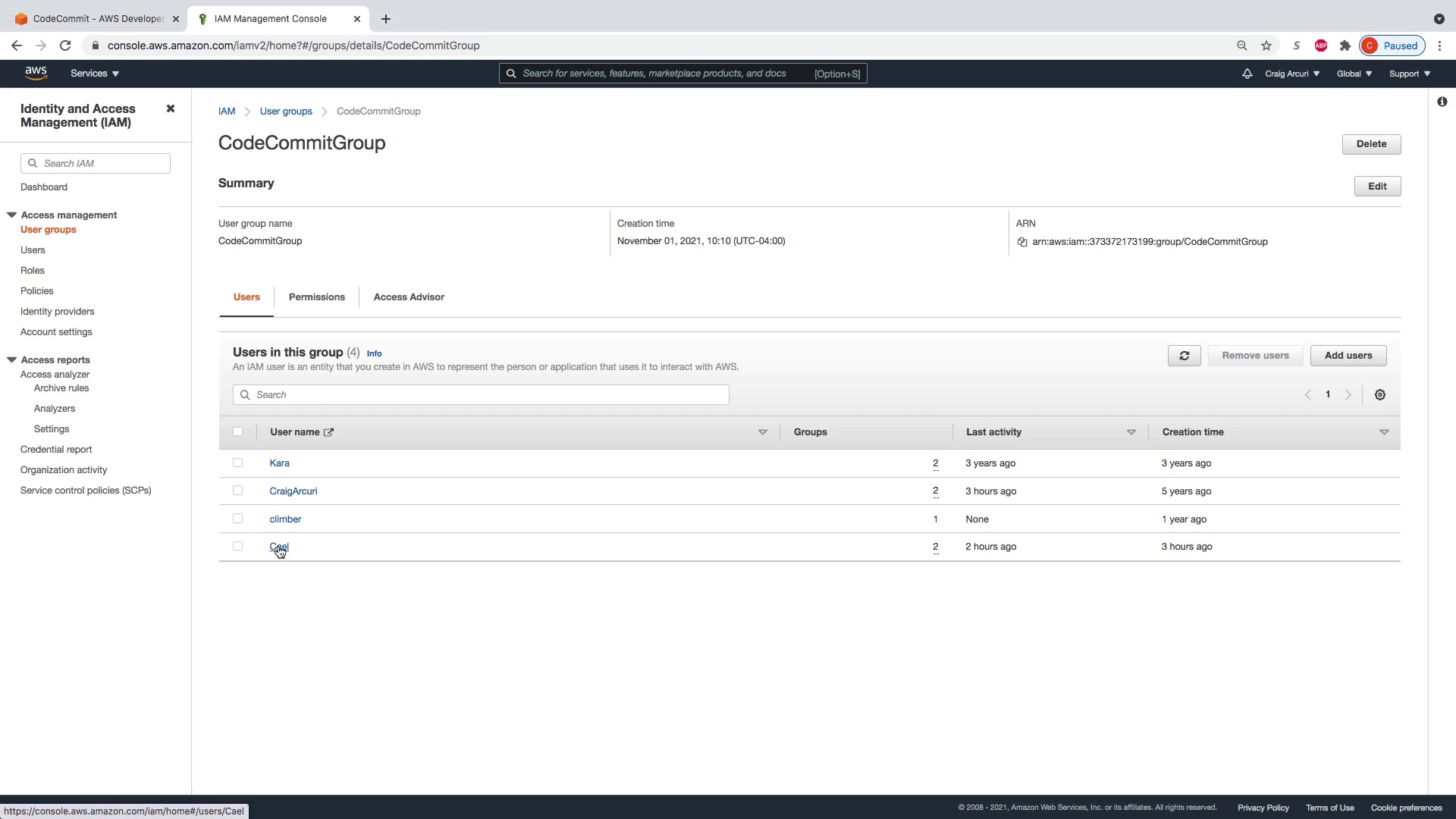Open the Access Advisor tab
This screenshot has width=1456, height=819.
click(x=409, y=297)
